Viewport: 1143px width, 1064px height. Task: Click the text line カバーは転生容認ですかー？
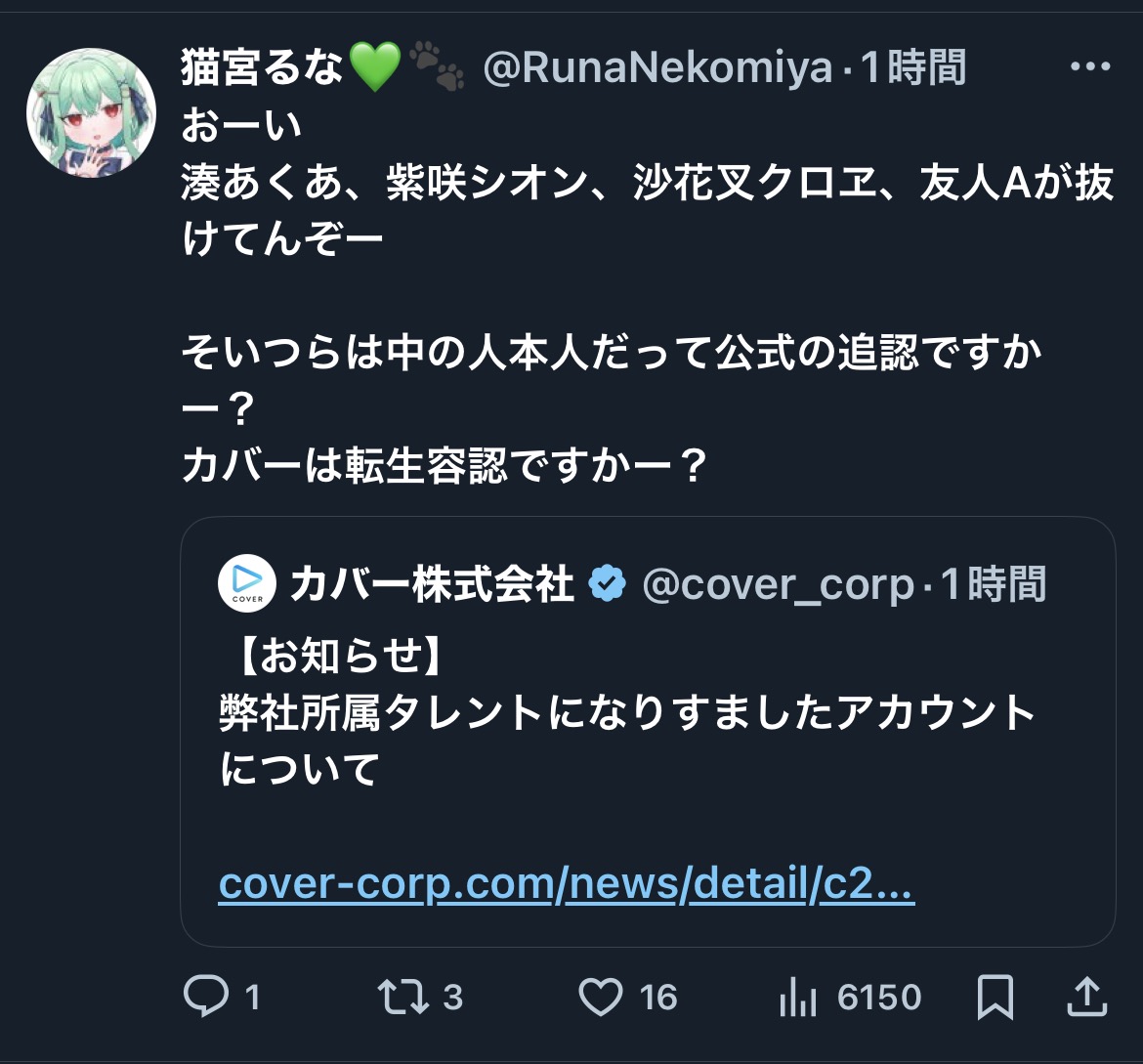coord(444,466)
